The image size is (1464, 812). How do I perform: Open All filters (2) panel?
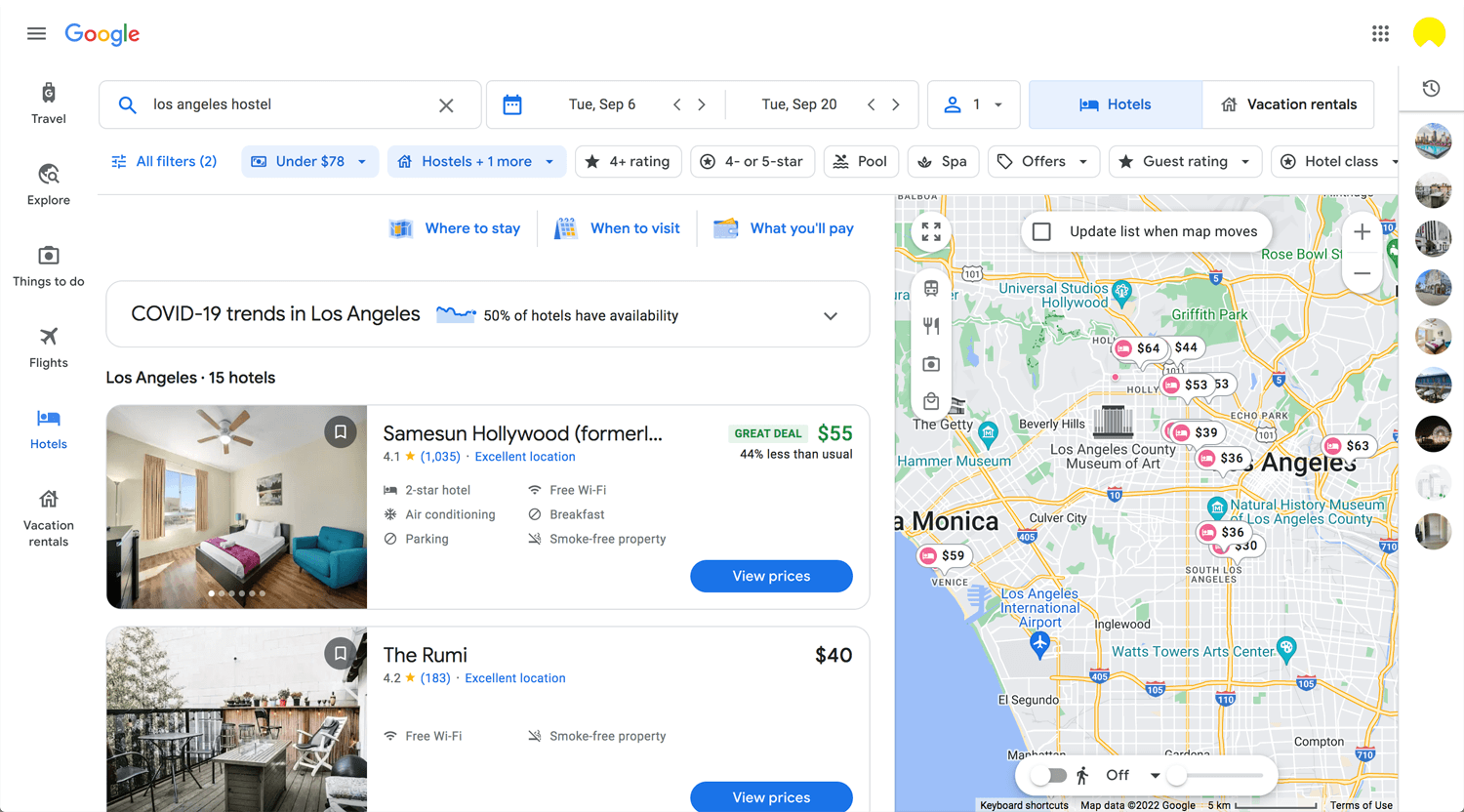164,162
